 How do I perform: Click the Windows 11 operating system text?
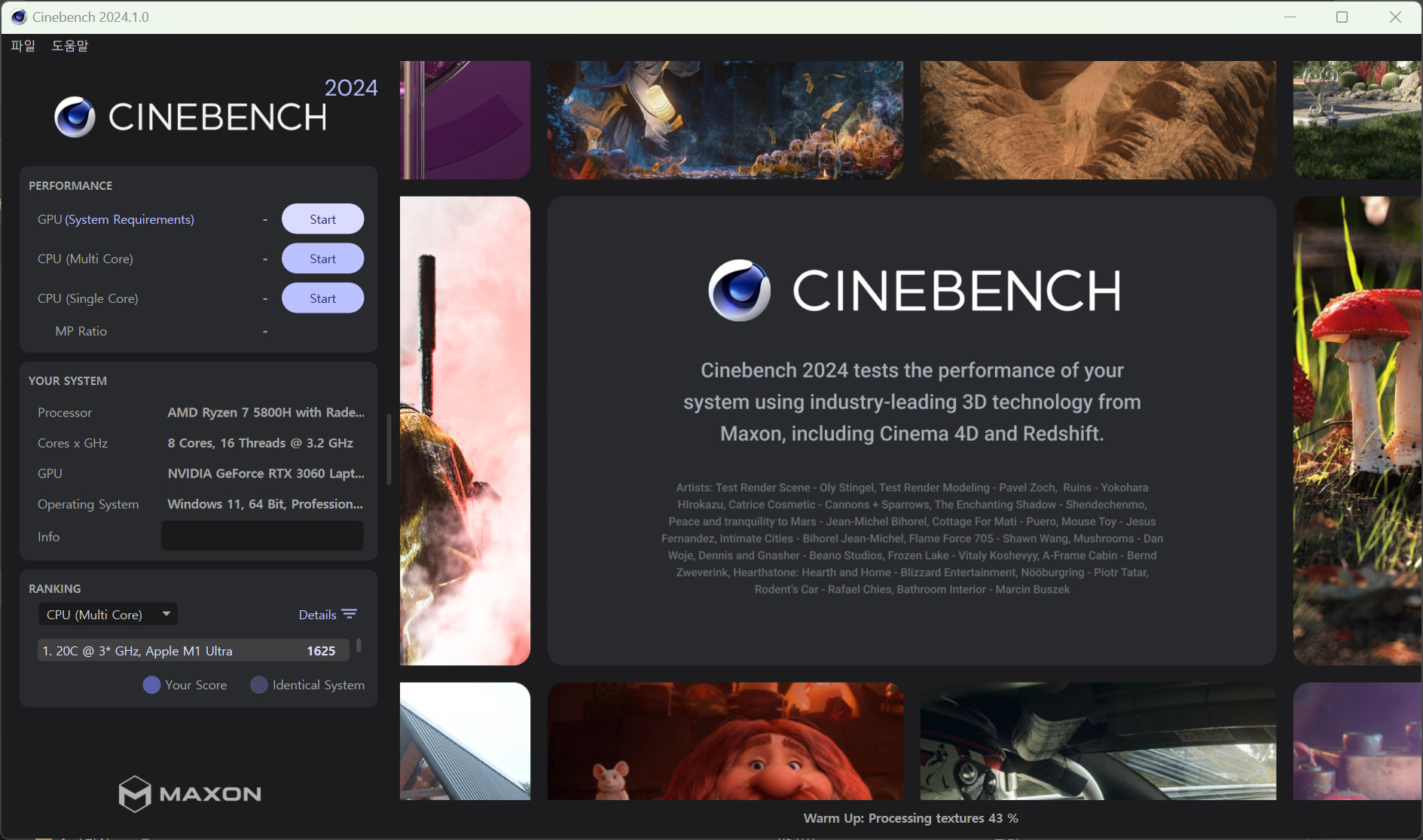point(265,504)
